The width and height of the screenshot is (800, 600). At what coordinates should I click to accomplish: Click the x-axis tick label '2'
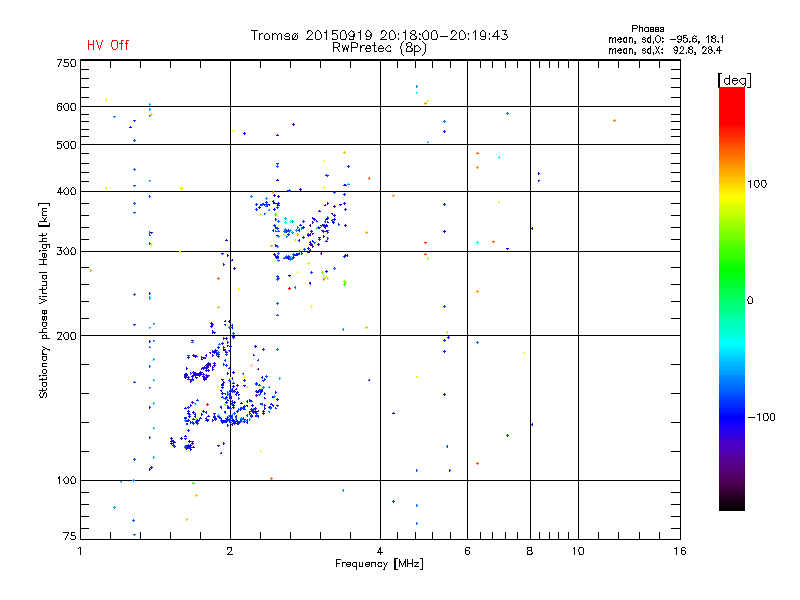[230, 551]
